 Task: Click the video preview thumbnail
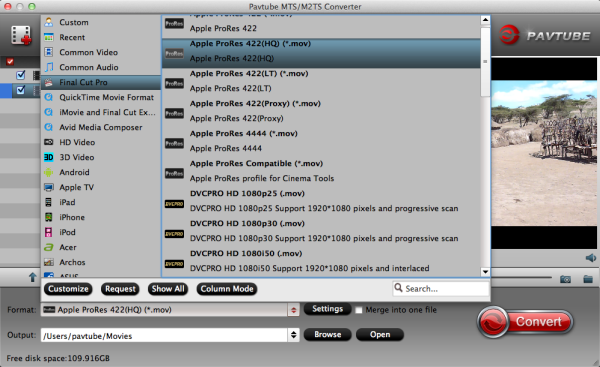[x=544, y=153]
